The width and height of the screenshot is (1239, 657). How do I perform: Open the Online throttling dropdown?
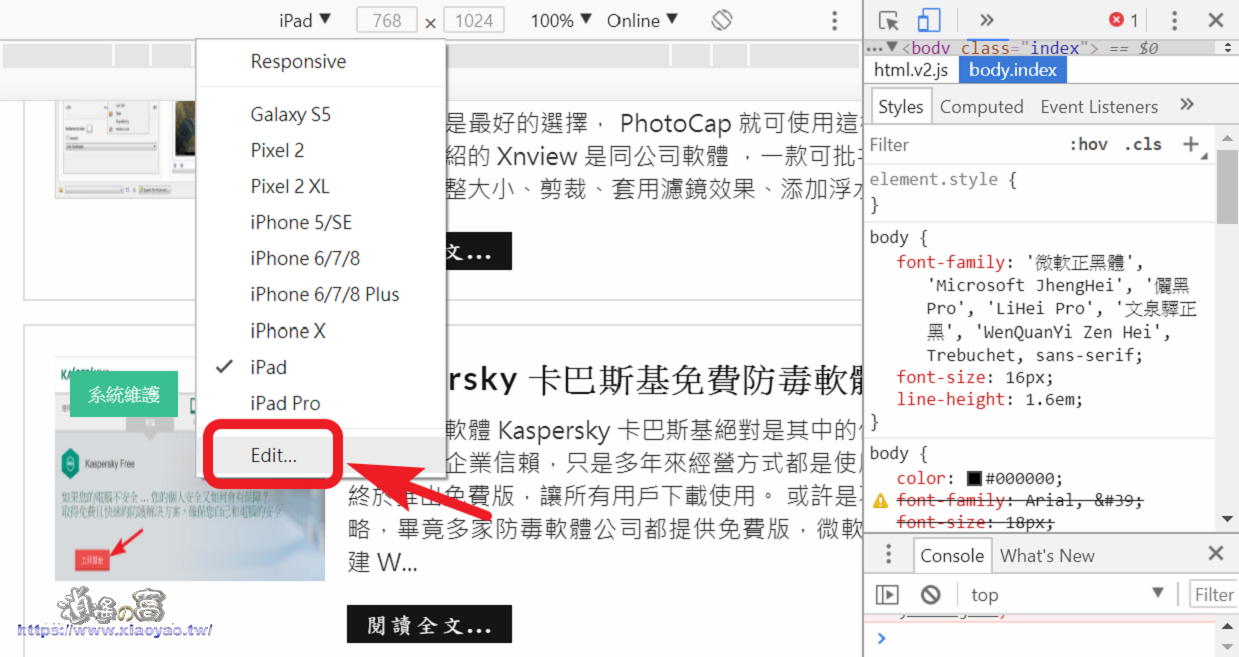pos(642,20)
